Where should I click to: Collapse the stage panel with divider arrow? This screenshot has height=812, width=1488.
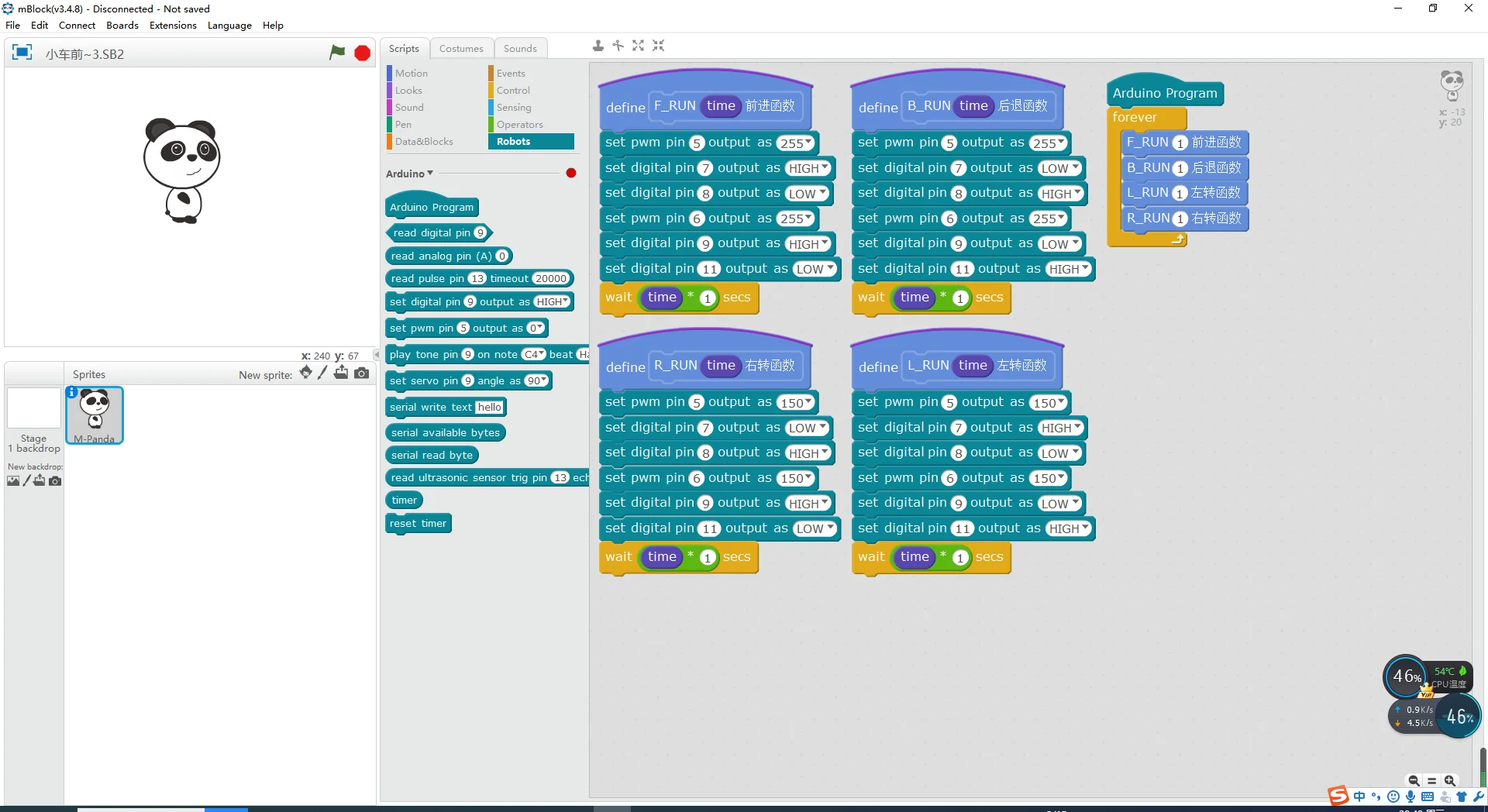coord(377,354)
